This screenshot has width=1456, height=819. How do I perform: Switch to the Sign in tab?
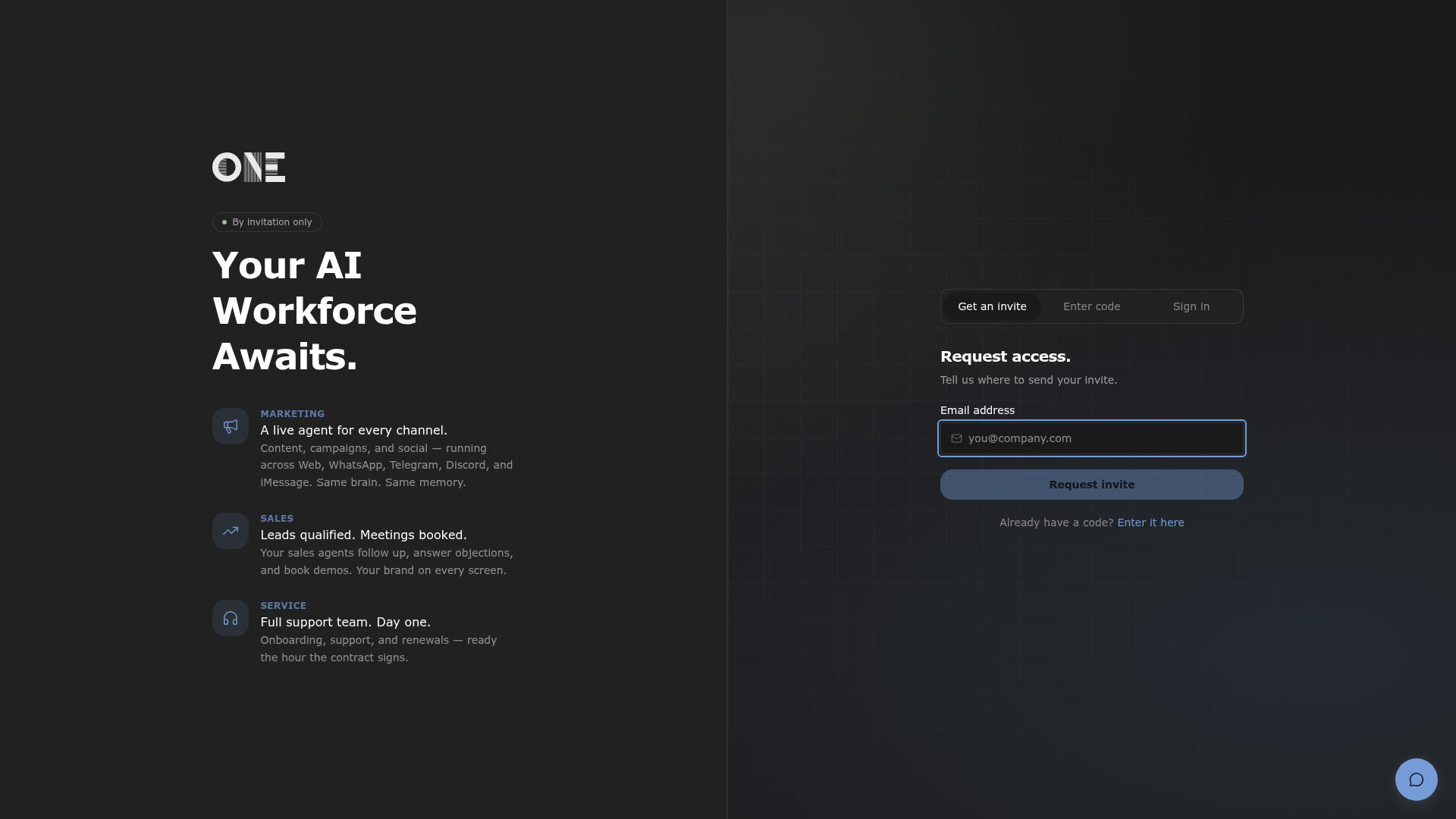pos(1191,306)
